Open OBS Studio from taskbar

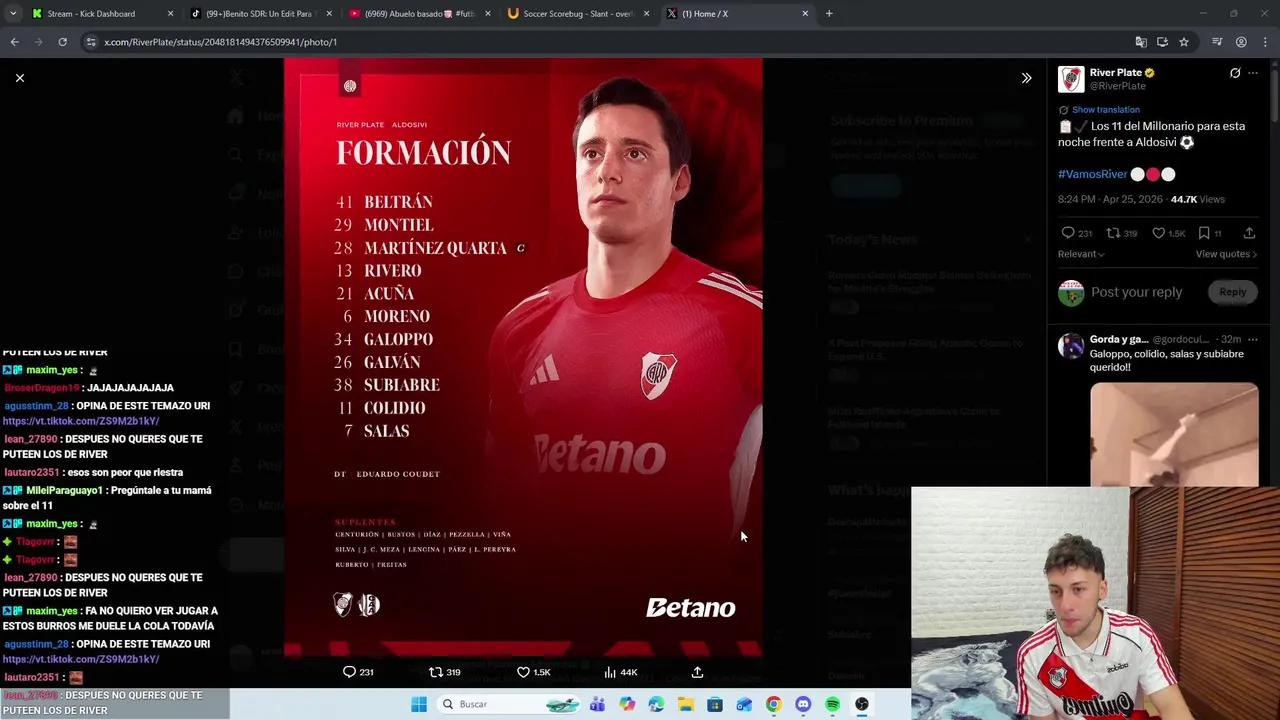pos(862,704)
